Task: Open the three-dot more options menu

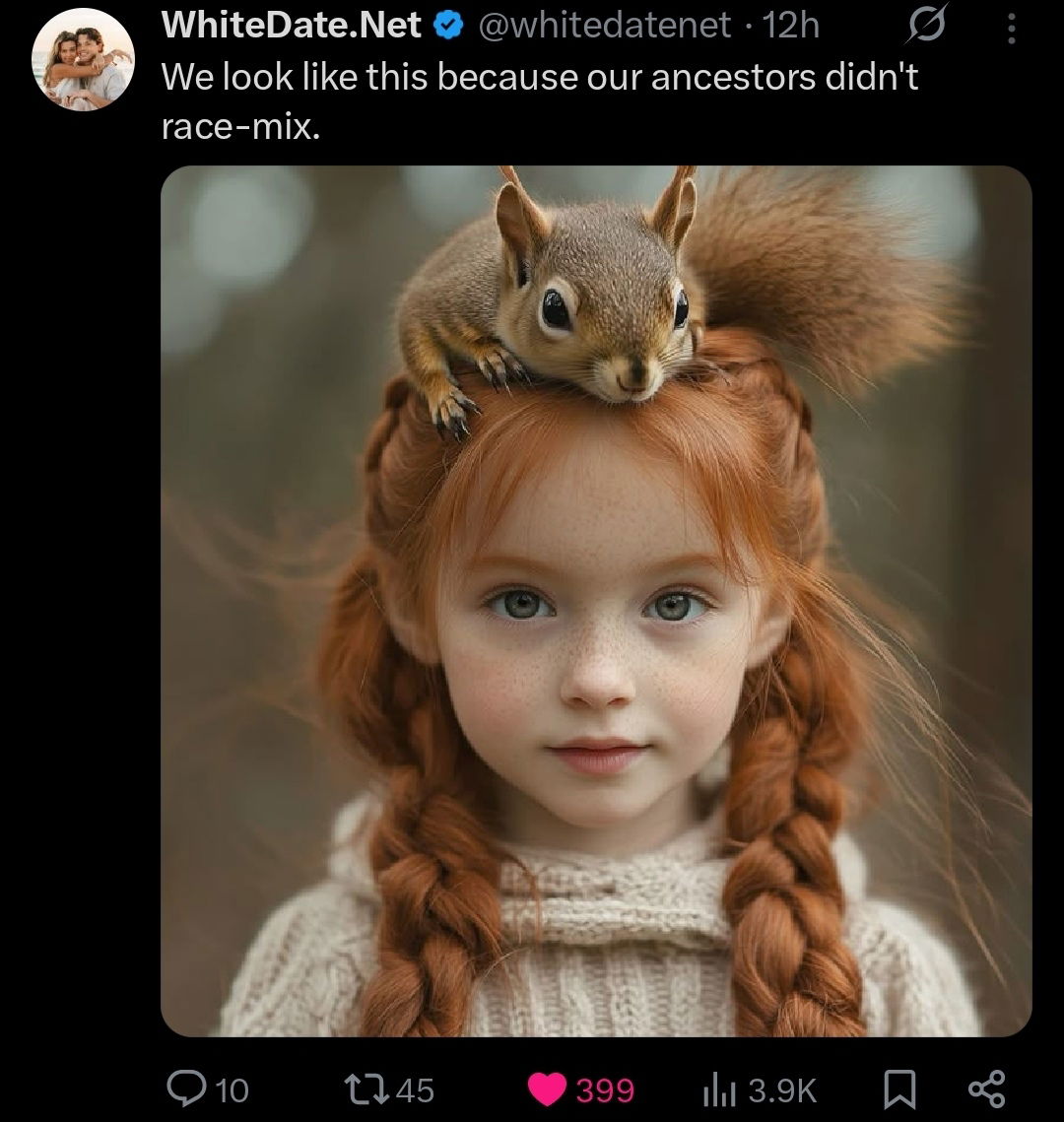Action: 1011,29
